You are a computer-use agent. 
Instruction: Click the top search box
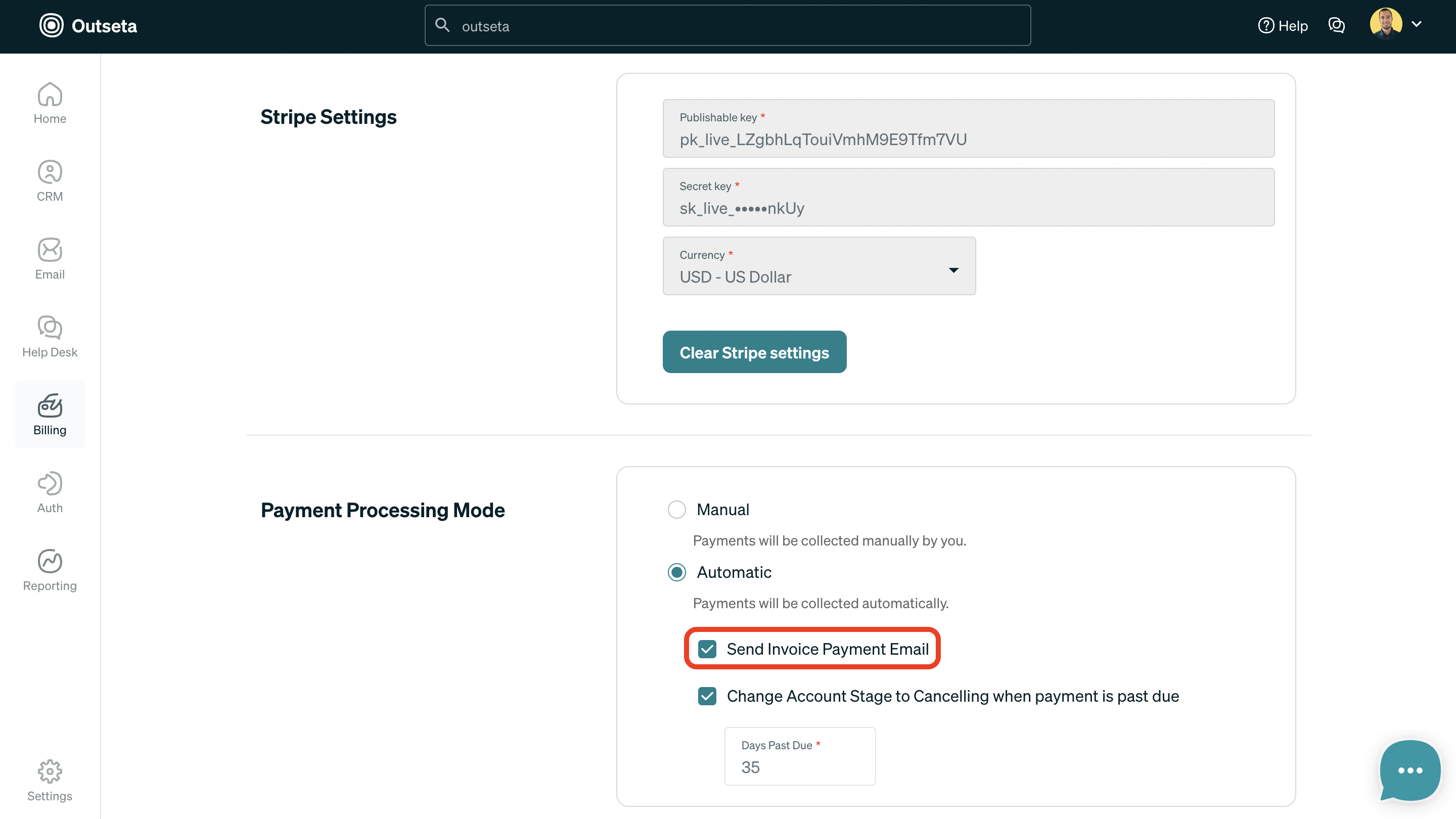point(727,26)
